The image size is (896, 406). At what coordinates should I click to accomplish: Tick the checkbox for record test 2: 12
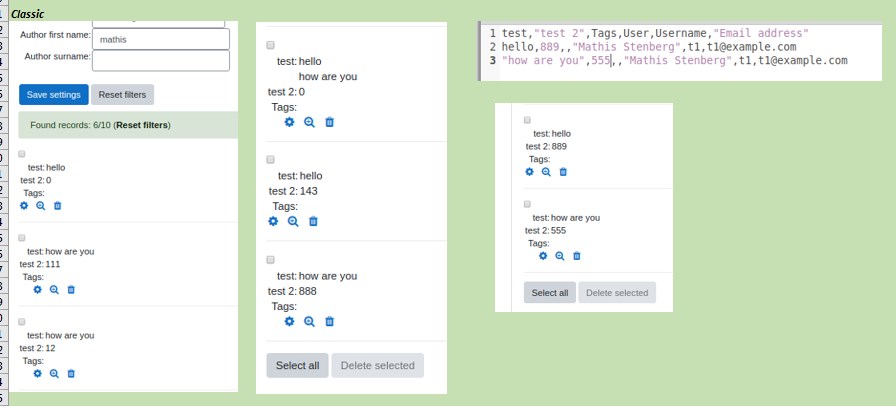(x=22, y=322)
